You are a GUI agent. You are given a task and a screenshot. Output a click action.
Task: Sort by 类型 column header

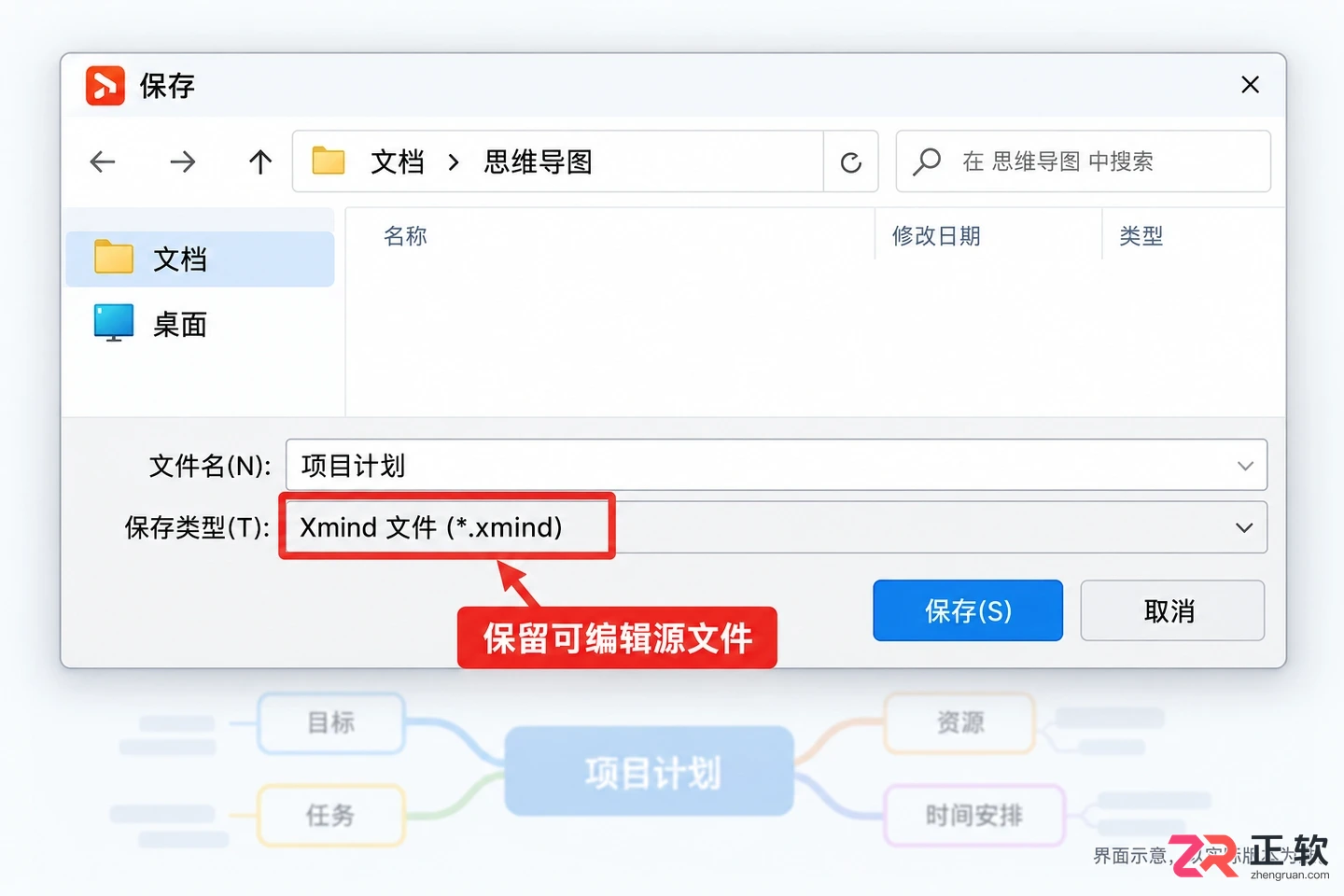[x=1141, y=236]
